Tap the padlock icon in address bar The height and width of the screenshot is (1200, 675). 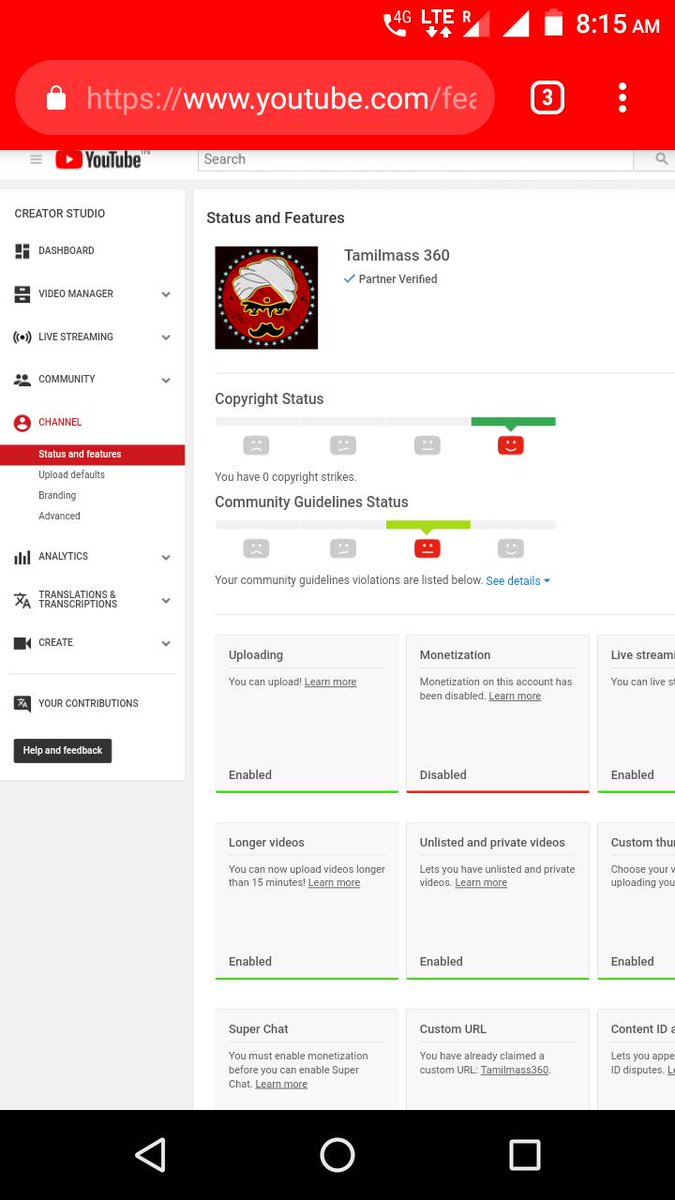click(56, 98)
